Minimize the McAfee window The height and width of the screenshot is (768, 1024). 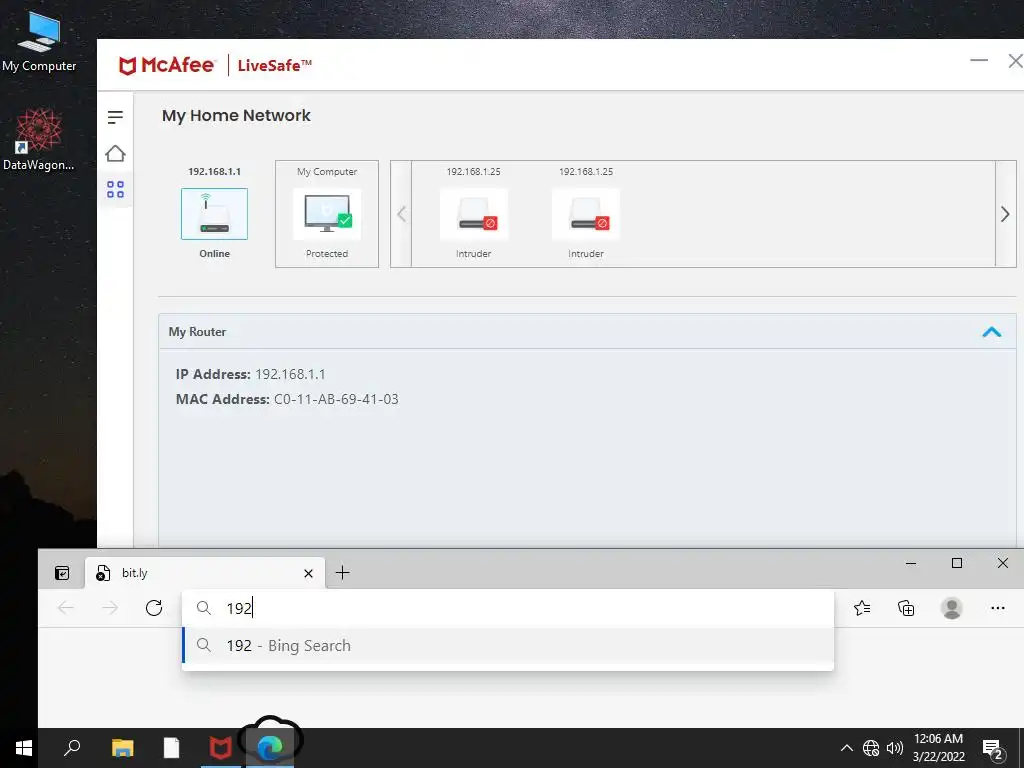979,60
